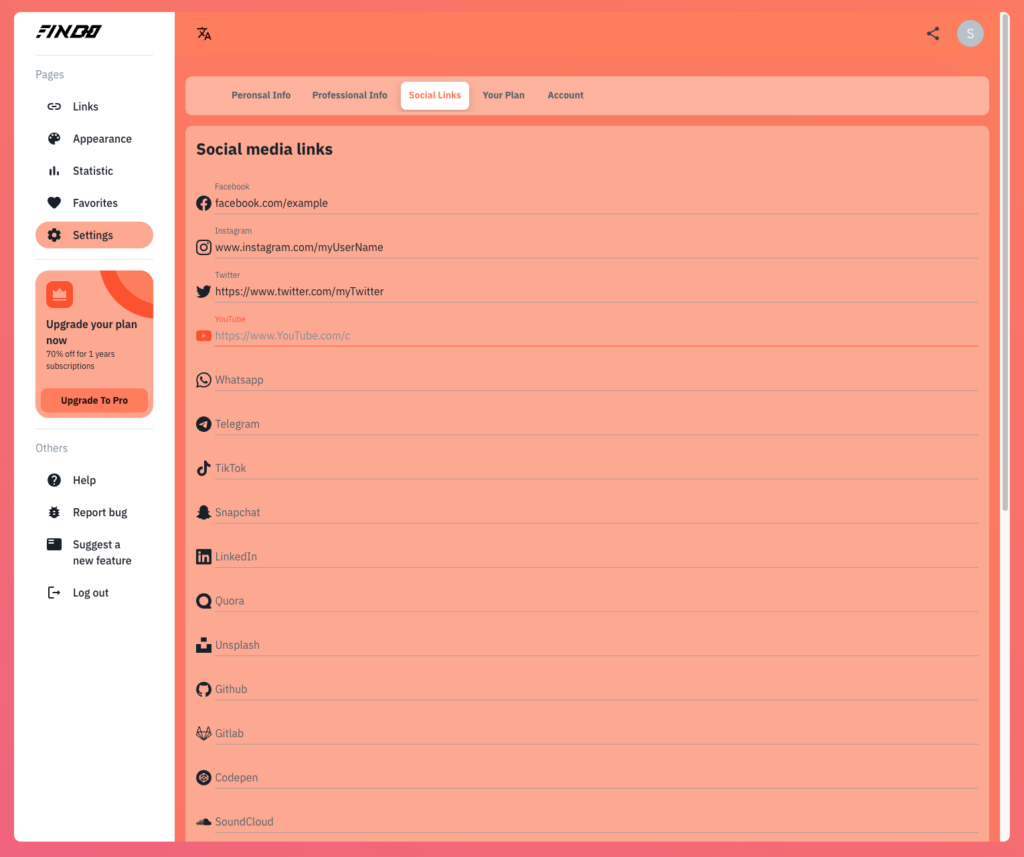Viewport: 1024px width, 857px height.
Task: Click Log out in sidebar
Action: (94, 592)
